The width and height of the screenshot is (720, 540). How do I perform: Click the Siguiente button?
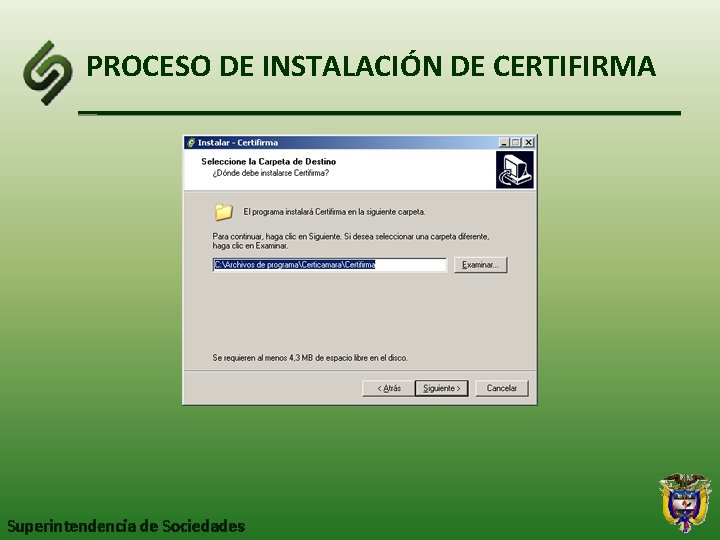(x=441, y=388)
